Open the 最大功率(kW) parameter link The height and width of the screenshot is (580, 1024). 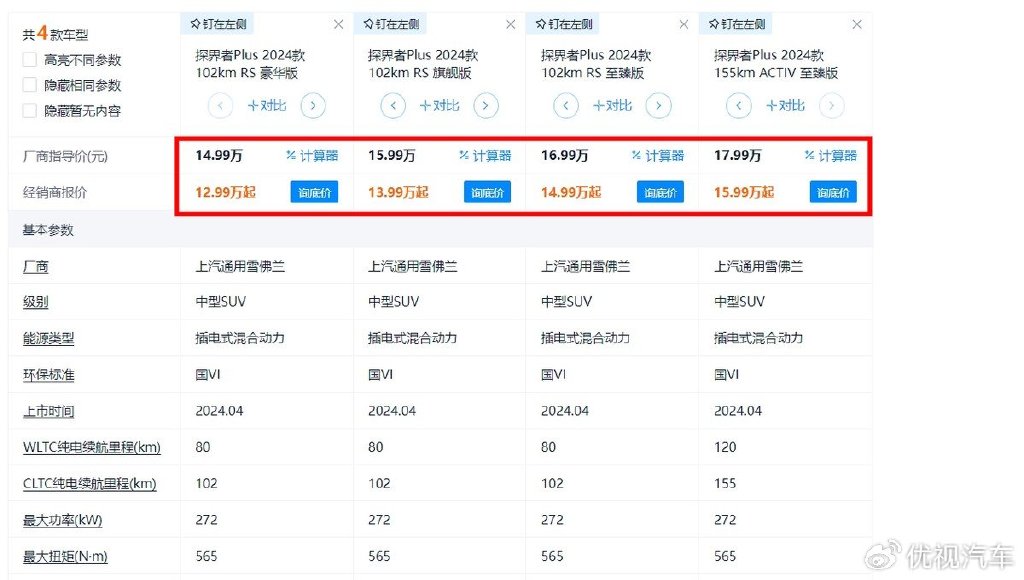click(x=63, y=521)
